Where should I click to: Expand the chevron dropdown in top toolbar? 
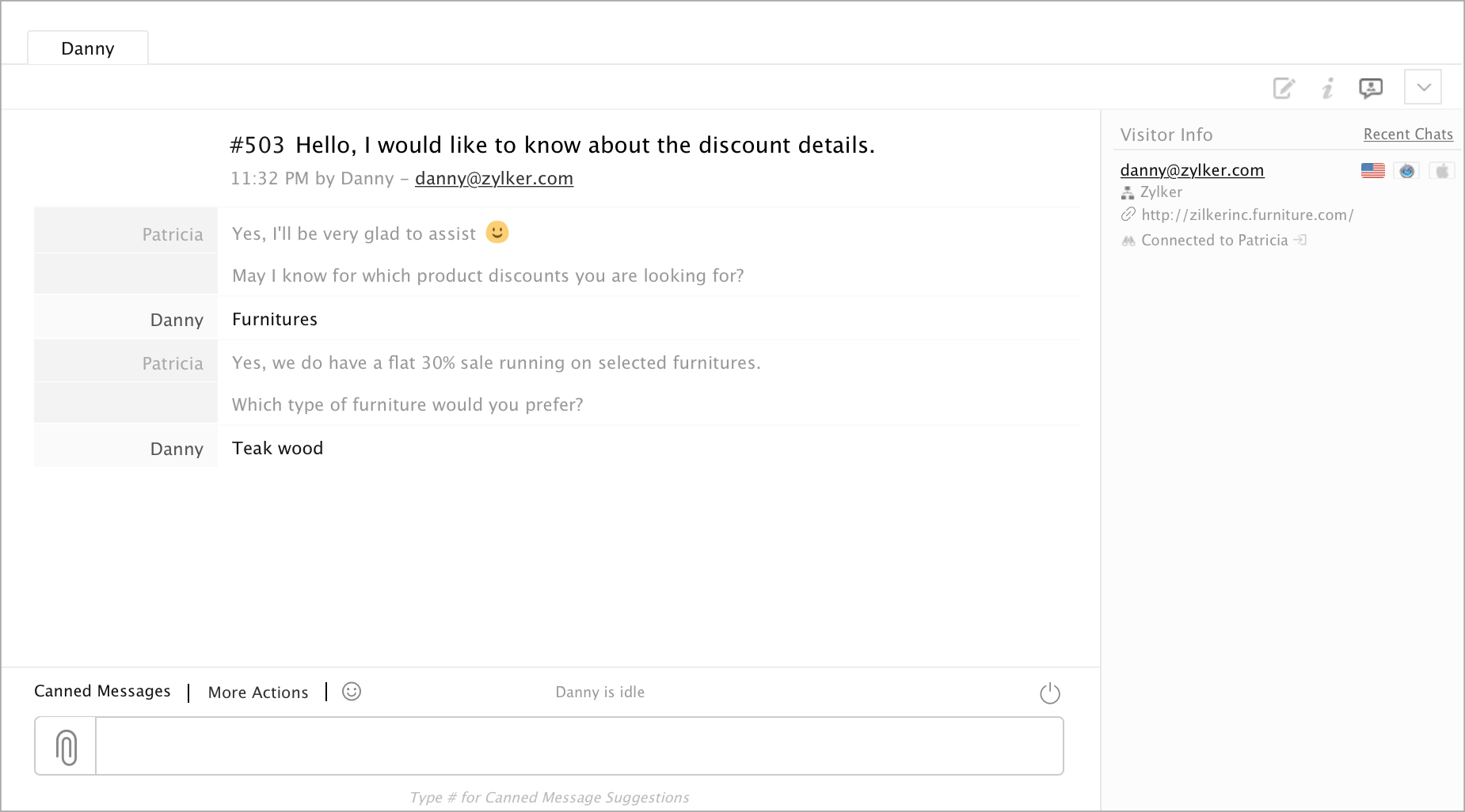[x=1423, y=87]
